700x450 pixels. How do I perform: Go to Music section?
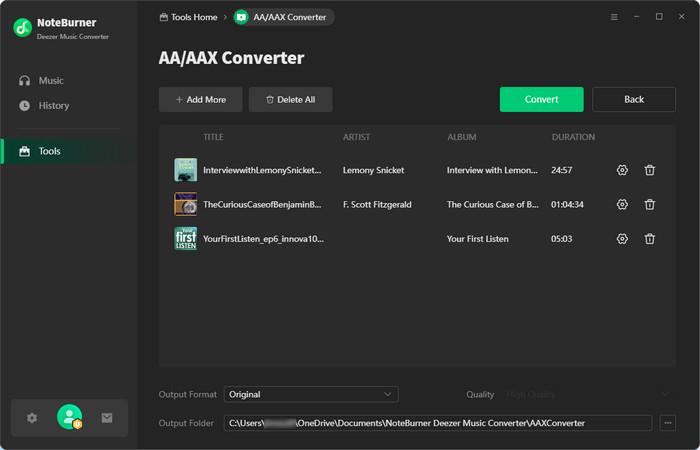(x=42, y=81)
